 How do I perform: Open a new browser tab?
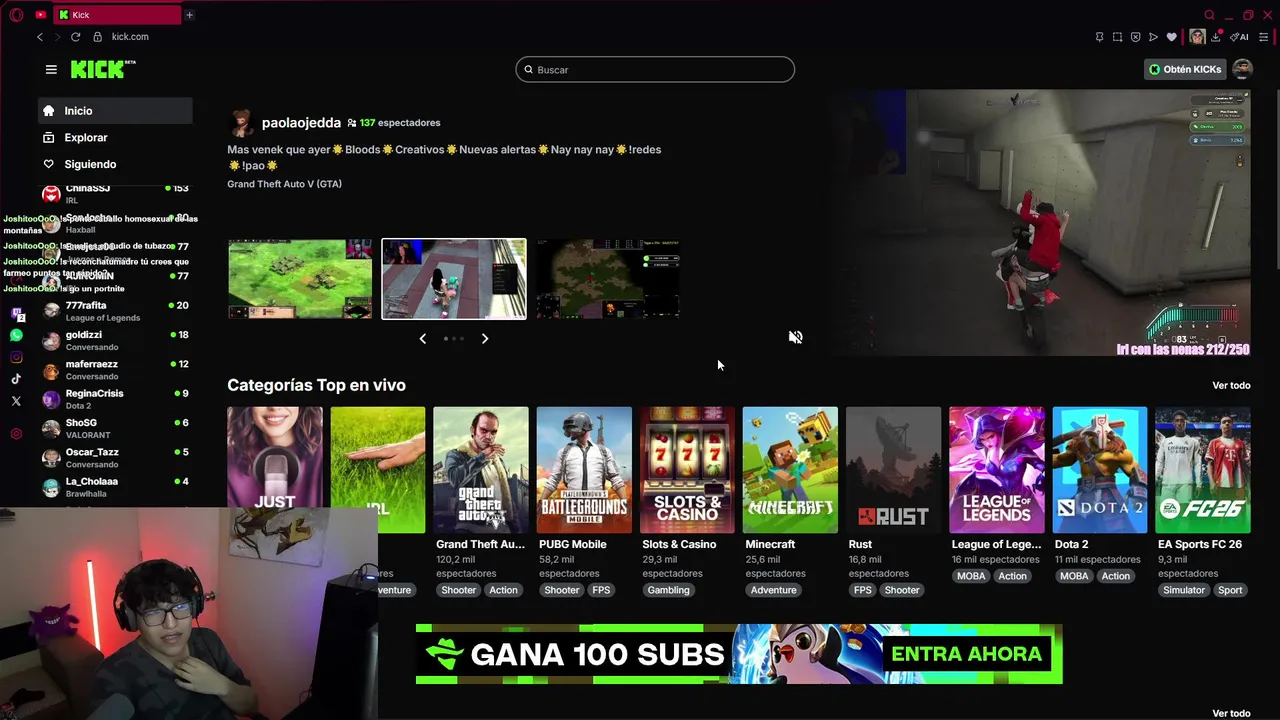[x=189, y=15]
